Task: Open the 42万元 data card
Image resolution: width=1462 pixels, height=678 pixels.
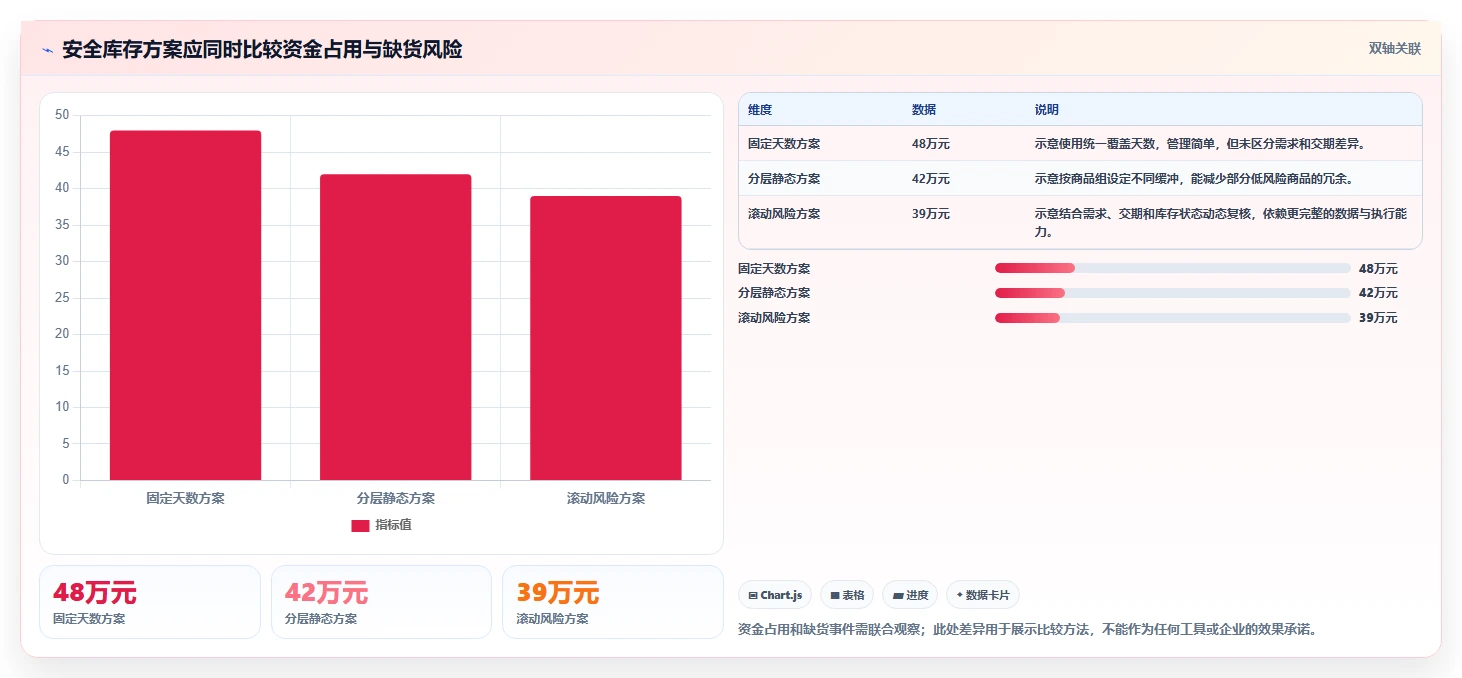Action: click(x=381, y=602)
